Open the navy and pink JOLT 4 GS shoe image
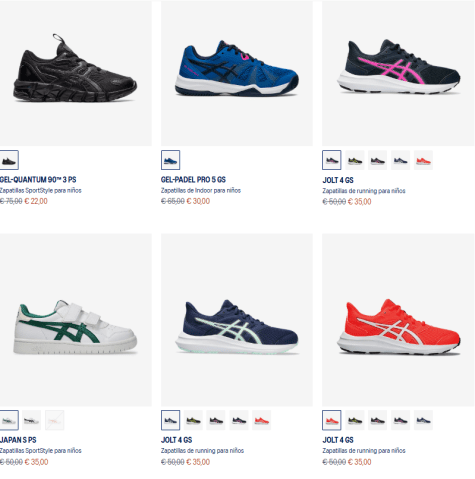The image size is (475, 479). coord(398,73)
